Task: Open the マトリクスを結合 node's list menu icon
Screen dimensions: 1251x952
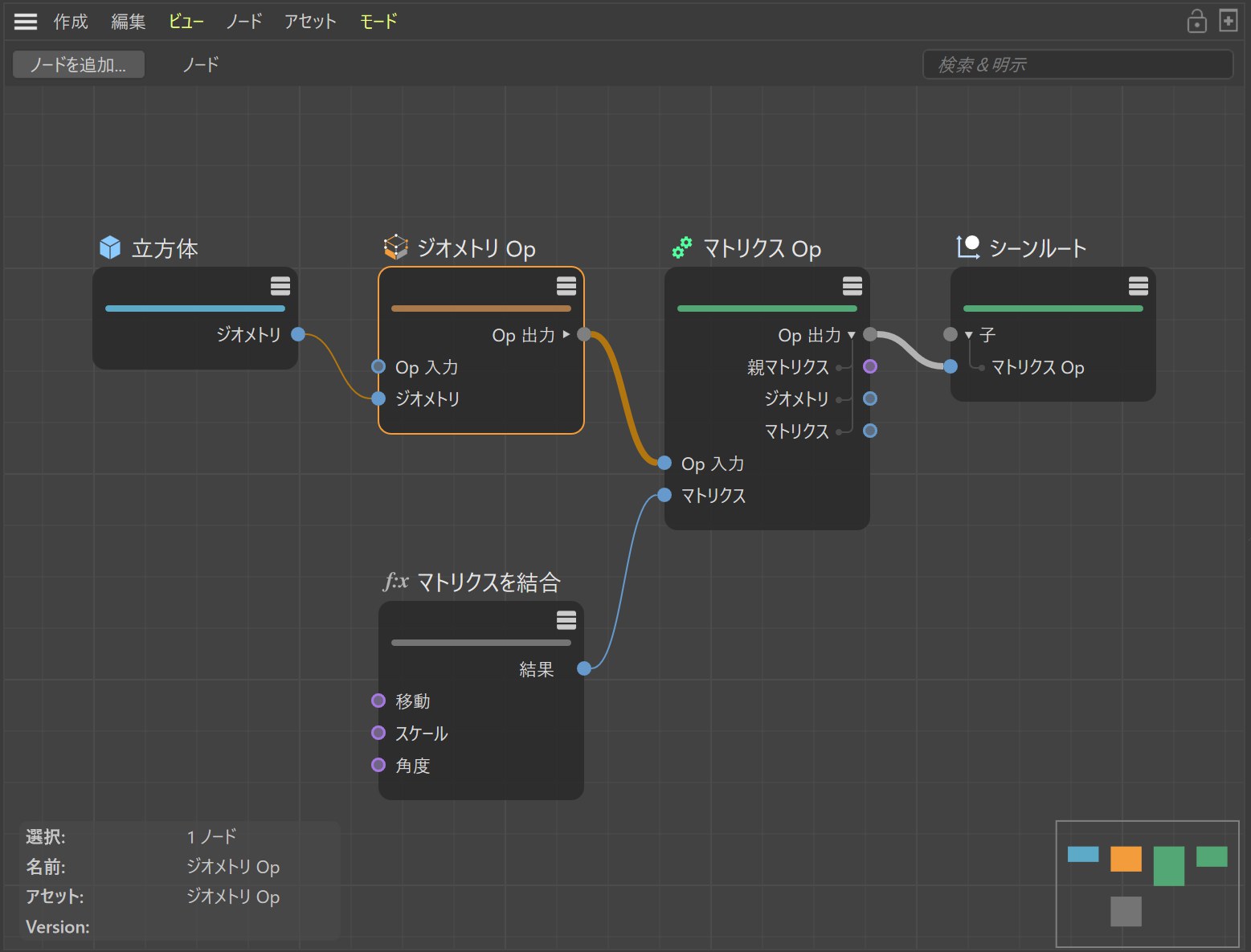Action: (x=566, y=620)
